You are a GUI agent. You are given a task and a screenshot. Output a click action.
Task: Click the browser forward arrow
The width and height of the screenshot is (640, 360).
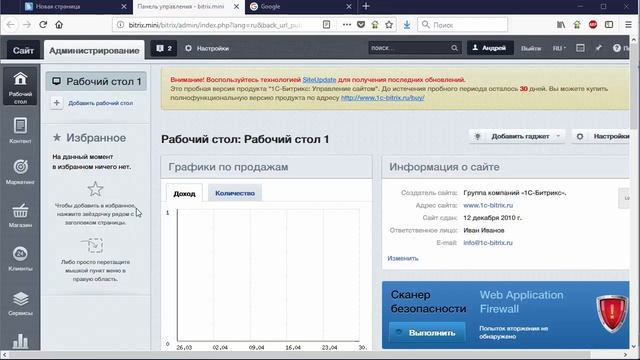[x=27, y=25]
